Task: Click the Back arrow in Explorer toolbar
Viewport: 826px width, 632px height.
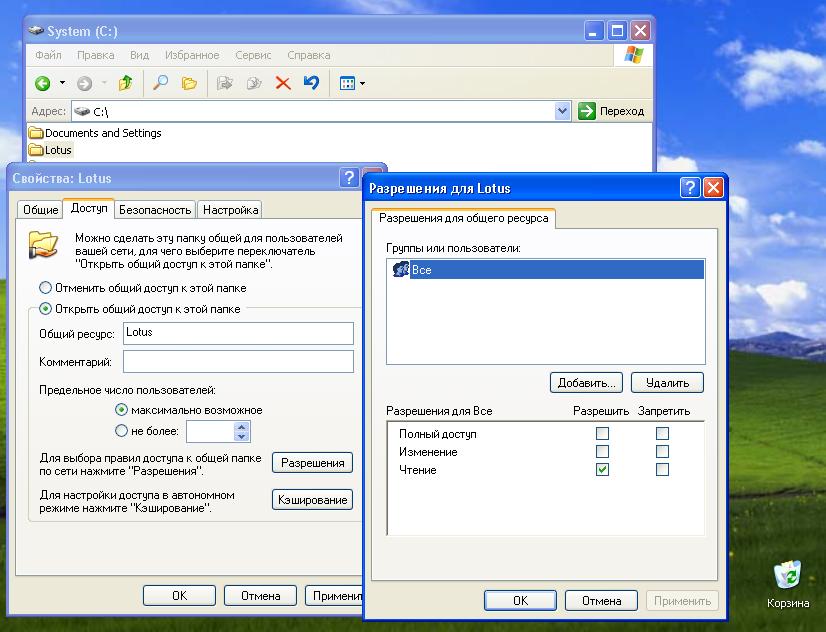Action: pyautogui.click(x=43, y=83)
